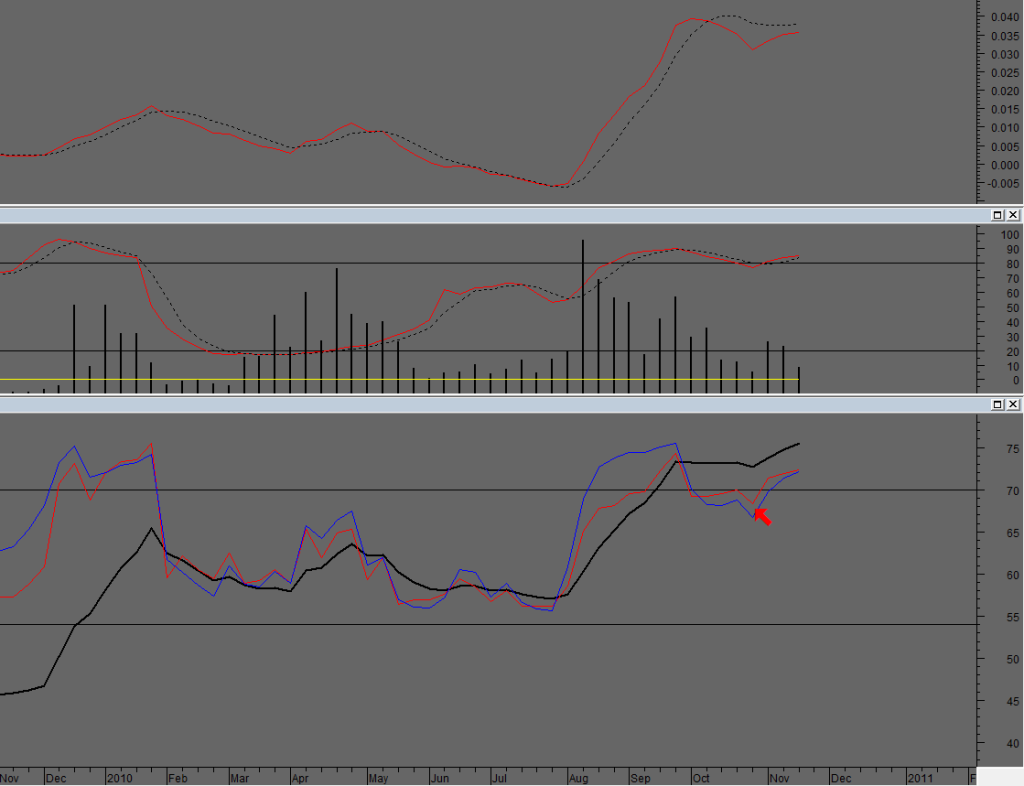Click the '-0.005' value on top panel scale
This screenshot has width=1024, height=786.
(1002, 183)
